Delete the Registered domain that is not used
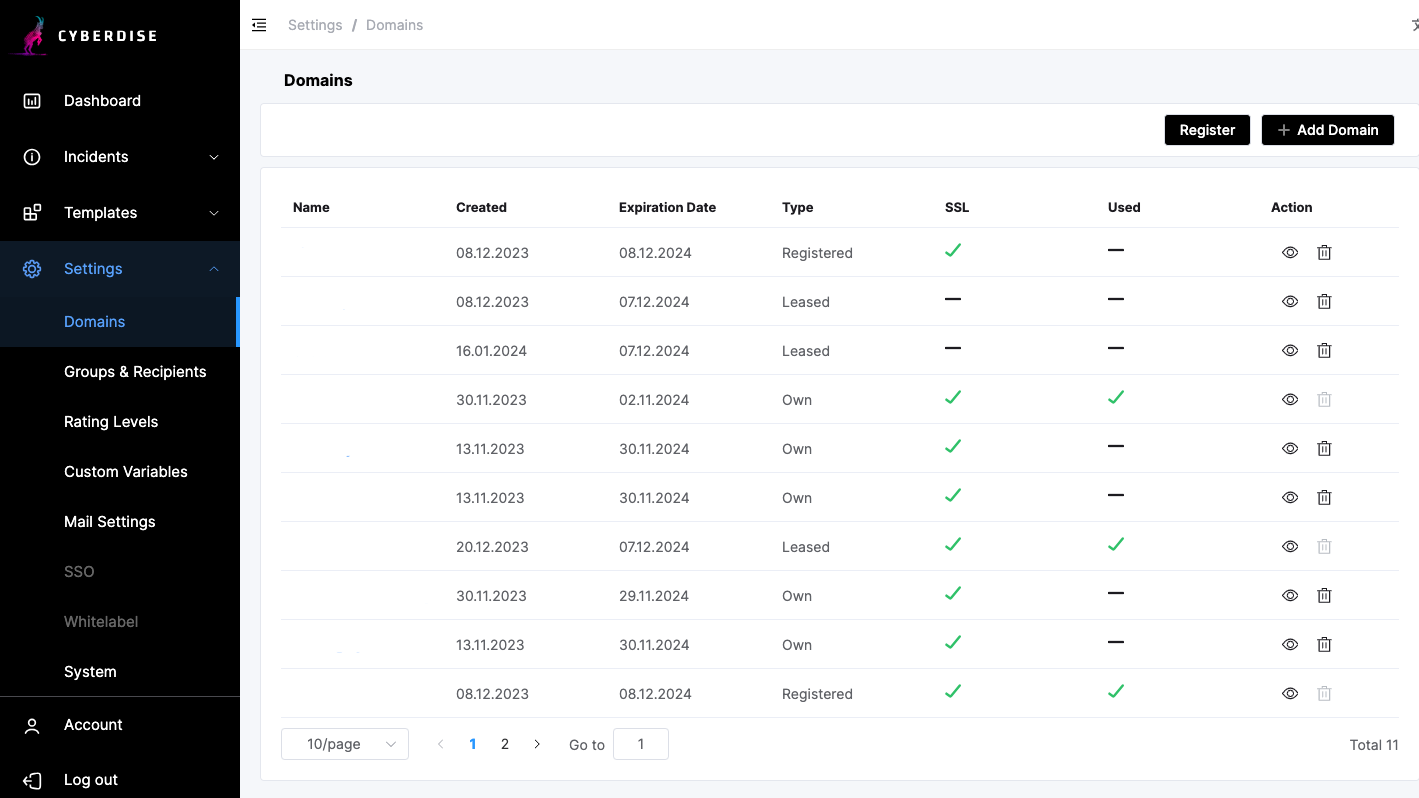The height and width of the screenshot is (798, 1419). point(1324,253)
